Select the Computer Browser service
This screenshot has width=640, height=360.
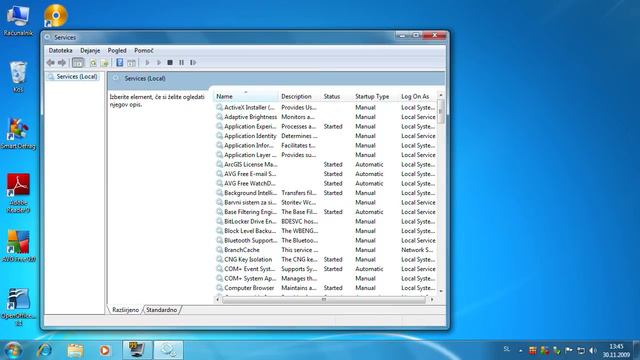[325, 288]
